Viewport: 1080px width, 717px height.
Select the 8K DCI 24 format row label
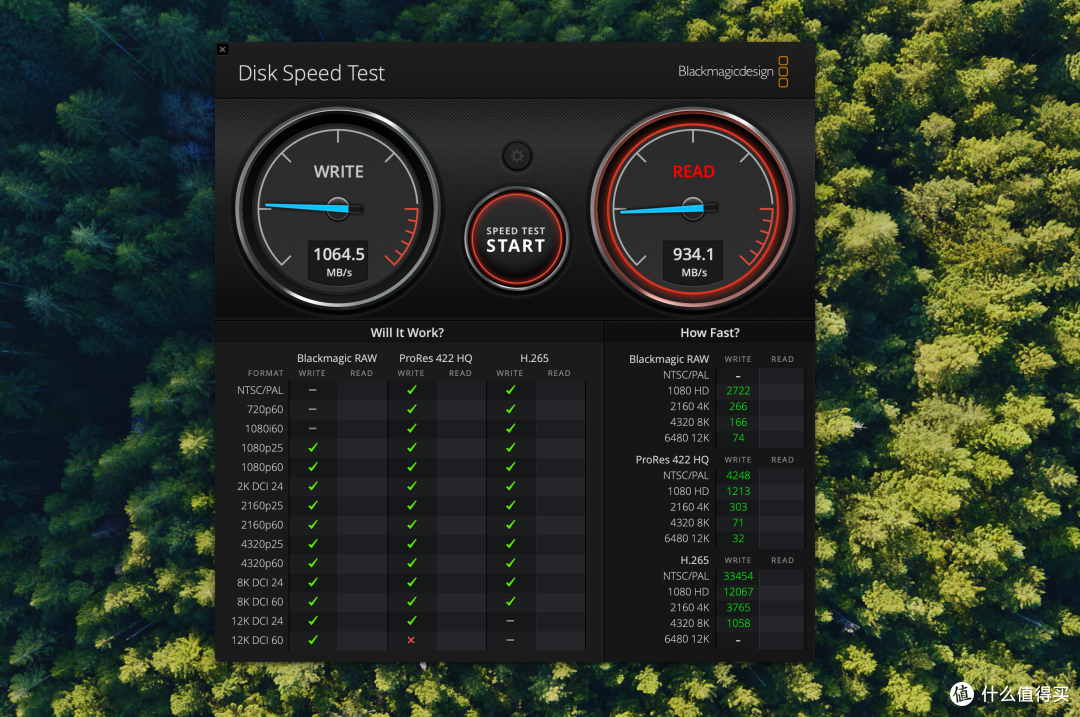(260, 583)
